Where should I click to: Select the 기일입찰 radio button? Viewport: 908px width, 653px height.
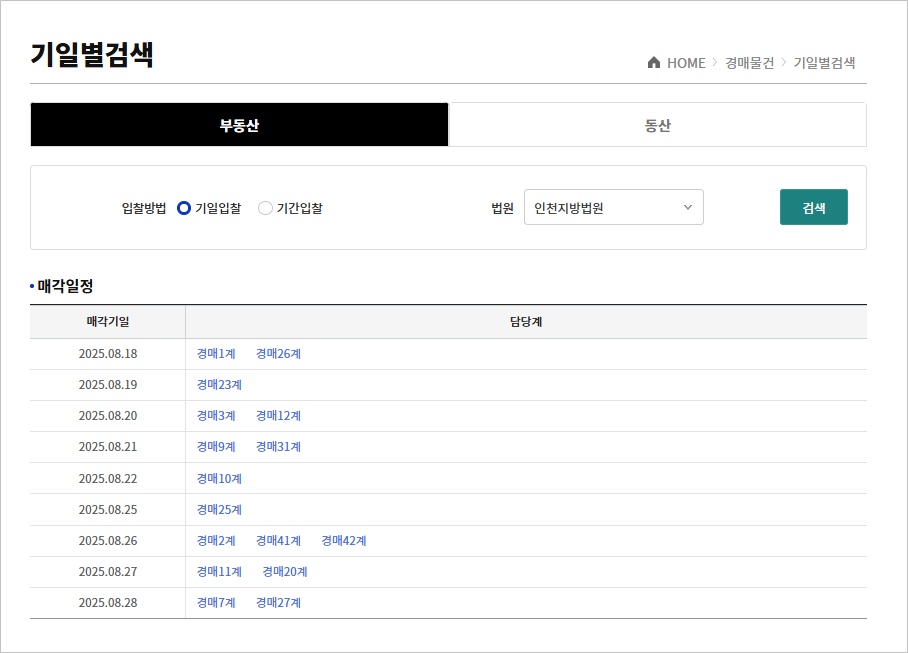click(x=184, y=208)
